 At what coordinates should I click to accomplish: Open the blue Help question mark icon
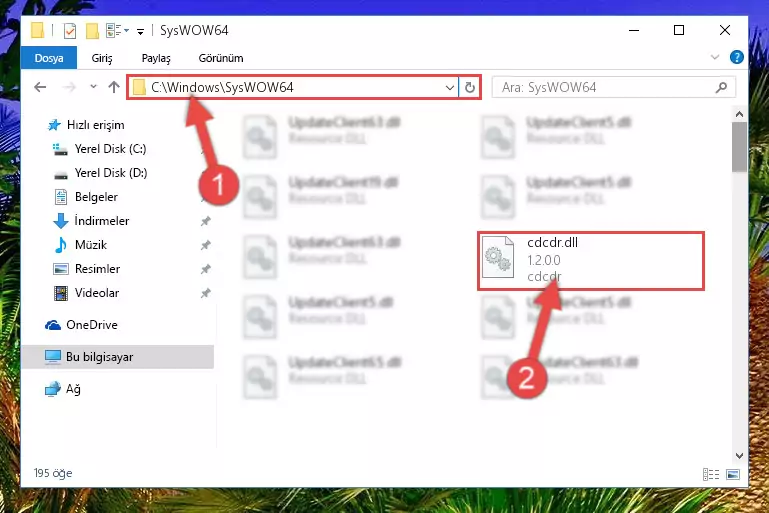(736, 57)
